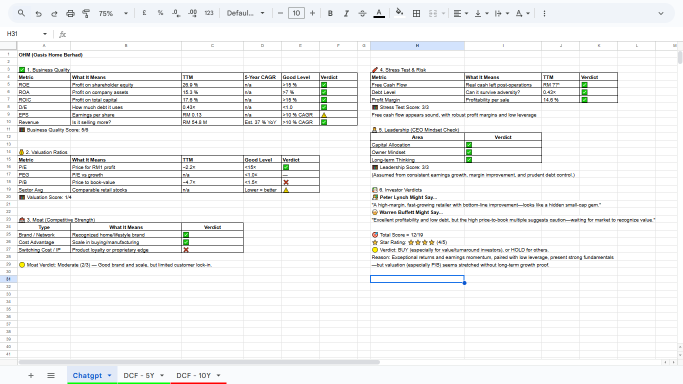The image size is (683, 384).
Task: Click the Capital Allocation verdict checkbox
Action: (469, 145)
